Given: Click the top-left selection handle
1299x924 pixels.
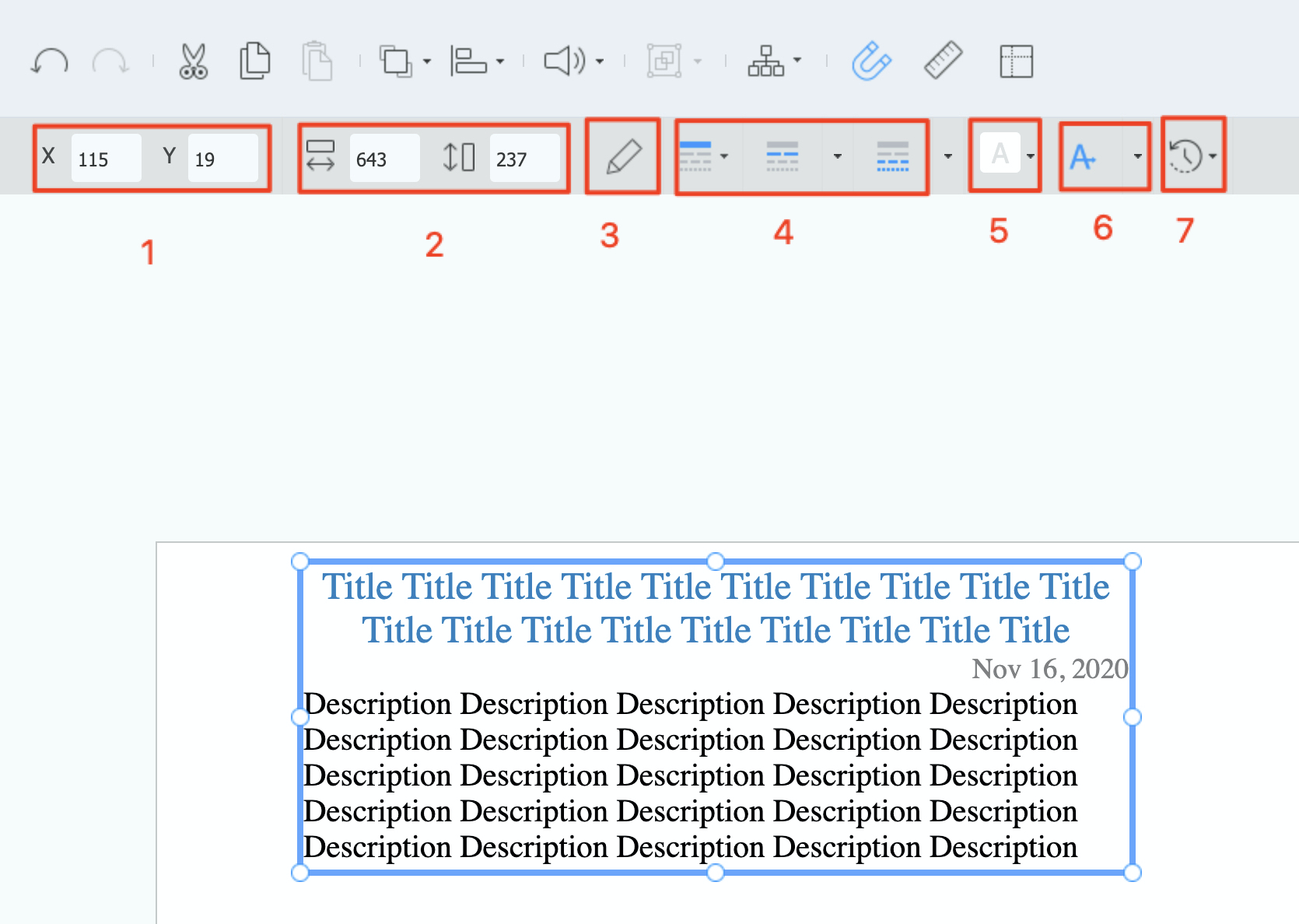Looking at the screenshot, I should 300,562.
